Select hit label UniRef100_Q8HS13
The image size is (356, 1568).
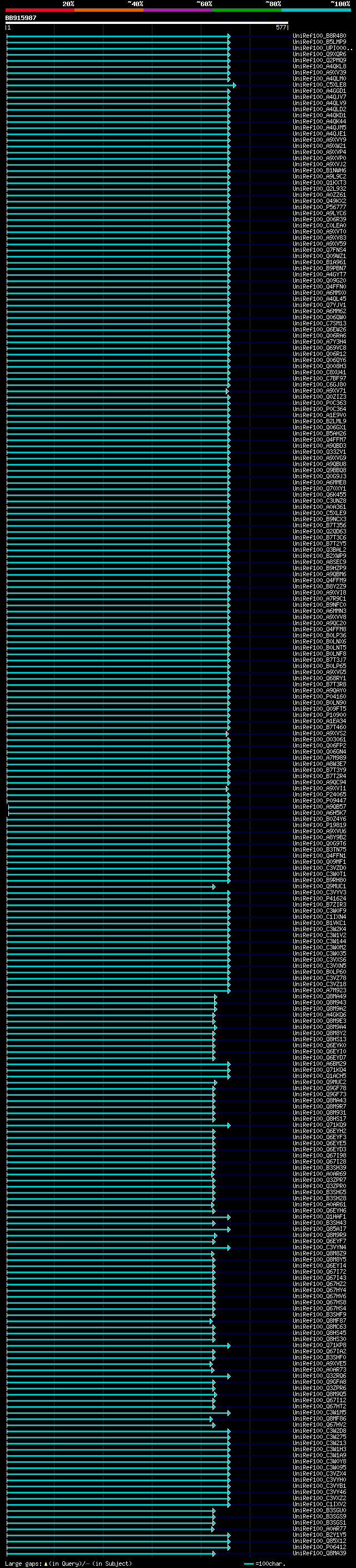(x=319, y=1039)
